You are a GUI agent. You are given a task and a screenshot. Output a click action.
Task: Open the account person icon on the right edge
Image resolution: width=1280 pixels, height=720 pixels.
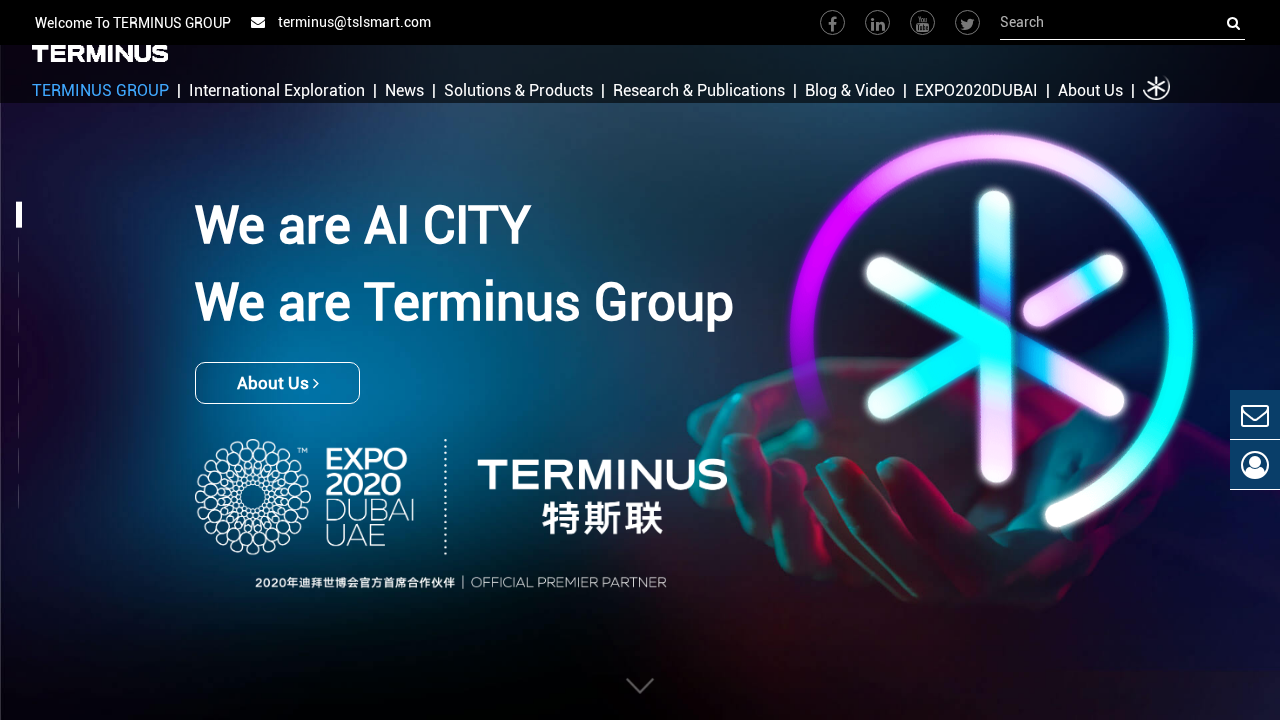(1255, 463)
